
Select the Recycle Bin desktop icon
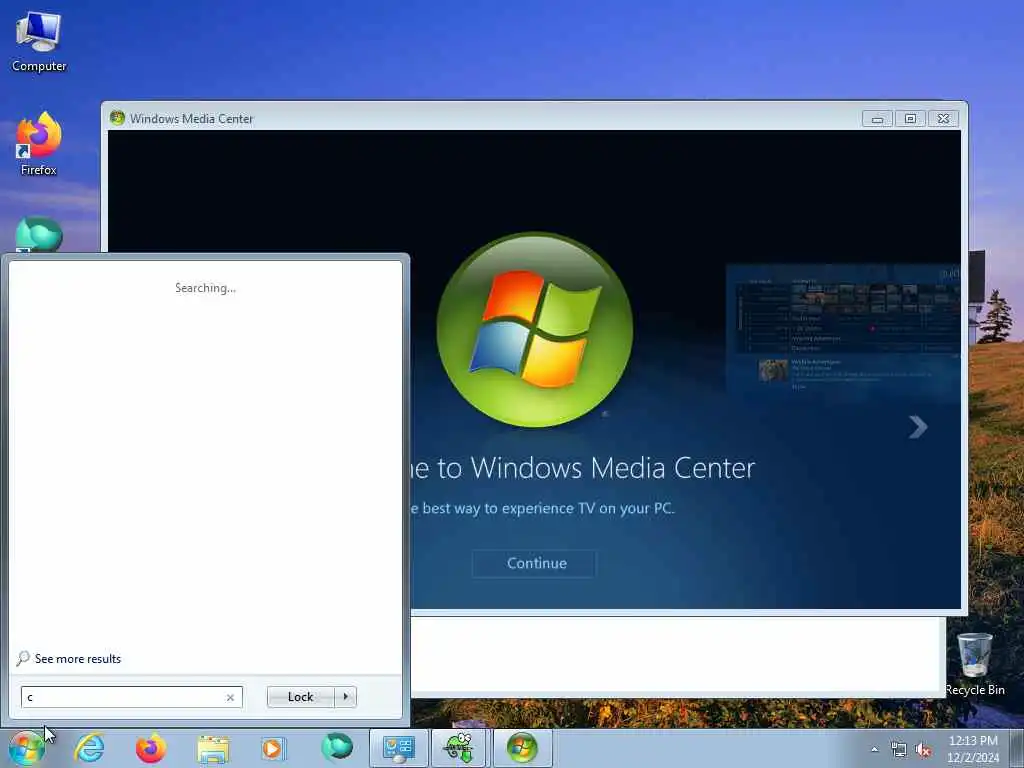pyautogui.click(x=974, y=664)
